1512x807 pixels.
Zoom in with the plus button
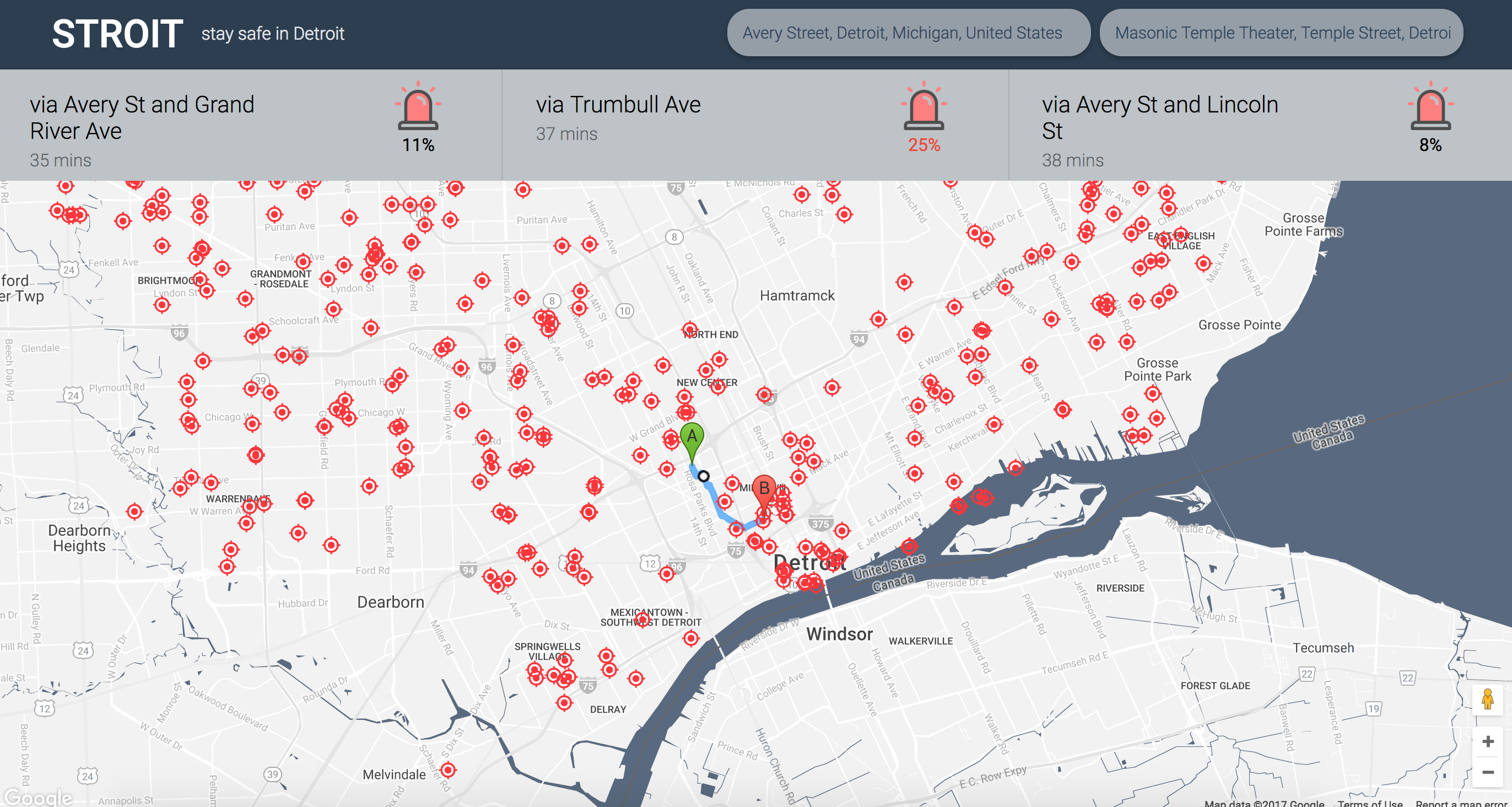[1487, 741]
